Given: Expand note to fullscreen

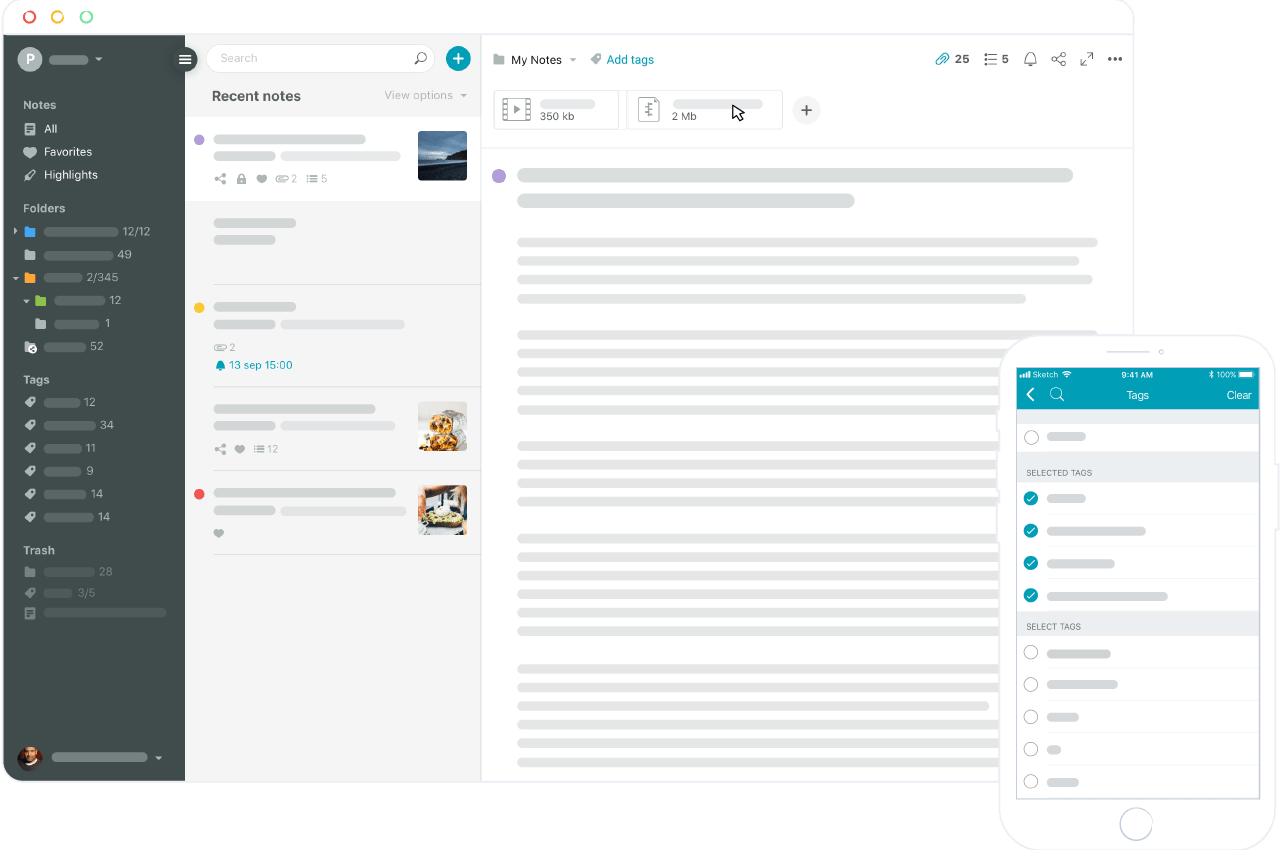Looking at the screenshot, I should 1087,59.
